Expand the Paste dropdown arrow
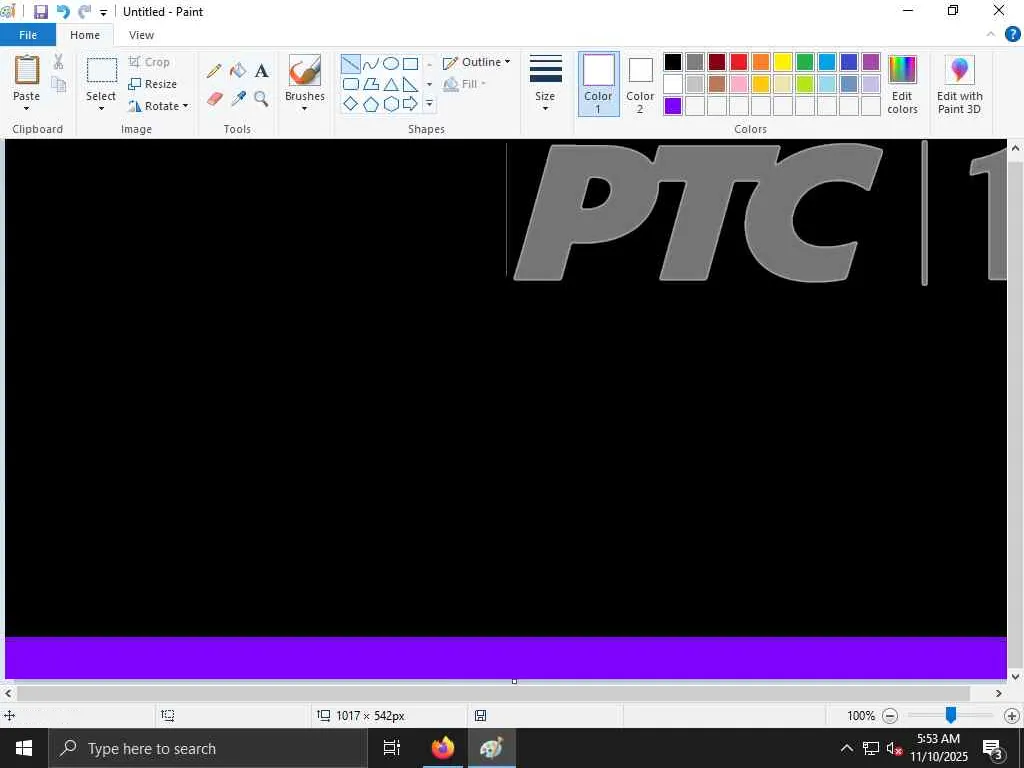The width and height of the screenshot is (1024, 768). (27, 108)
